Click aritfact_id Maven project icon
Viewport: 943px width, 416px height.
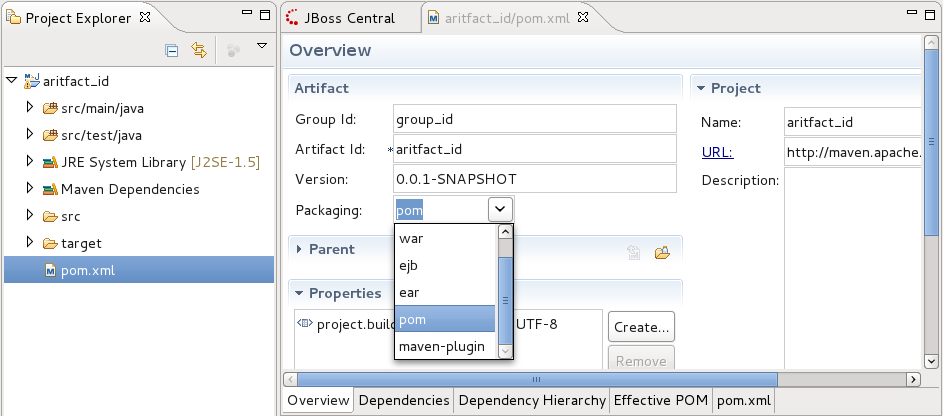(32, 81)
